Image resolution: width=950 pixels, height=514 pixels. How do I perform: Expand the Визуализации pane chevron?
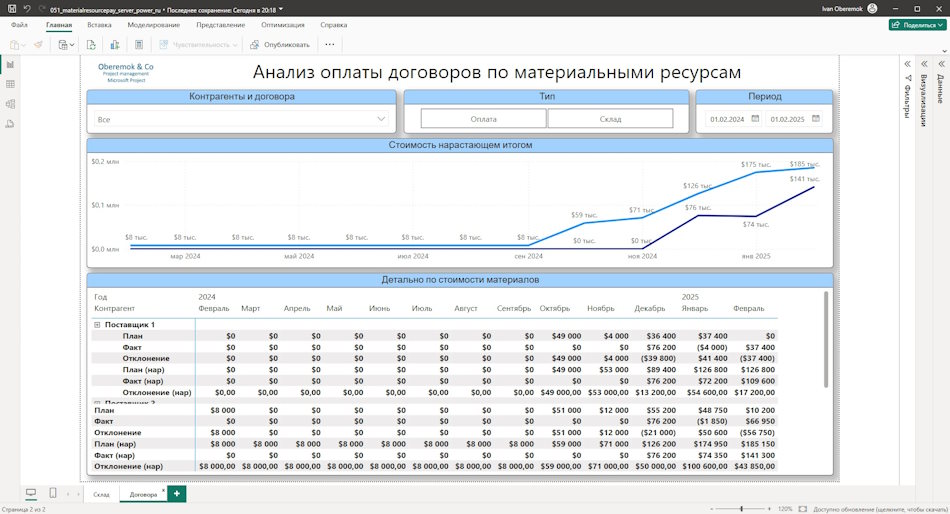tap(925, 64)
